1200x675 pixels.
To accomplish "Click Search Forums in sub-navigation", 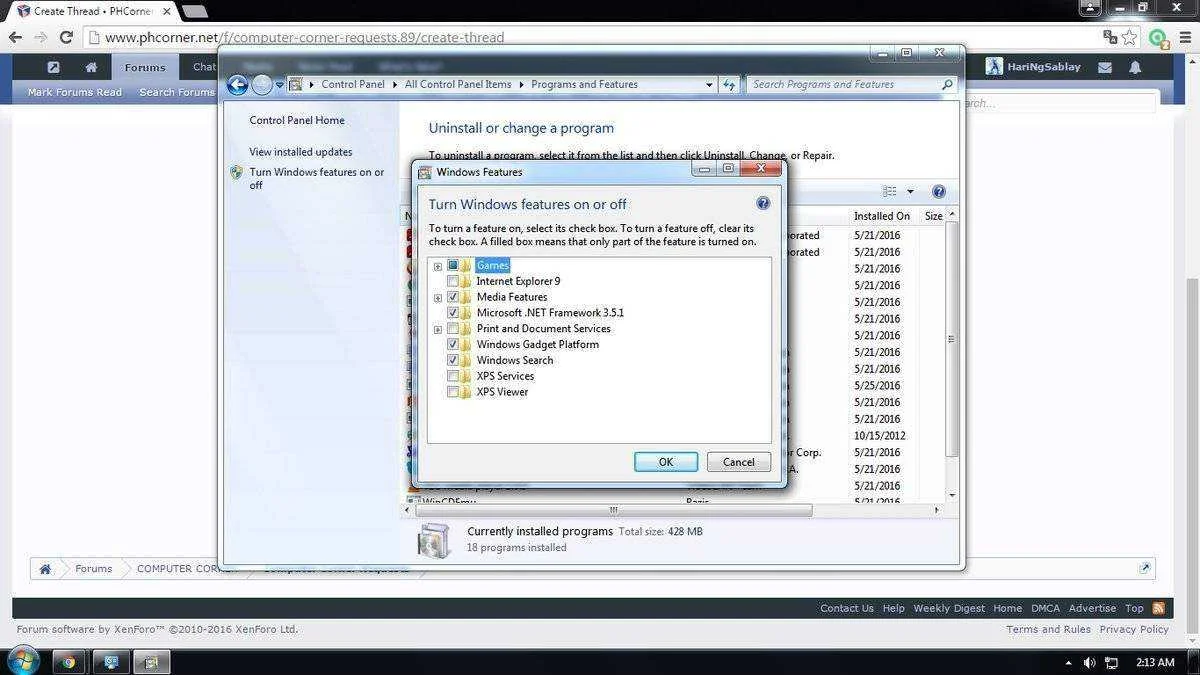I will pos(177,92).
